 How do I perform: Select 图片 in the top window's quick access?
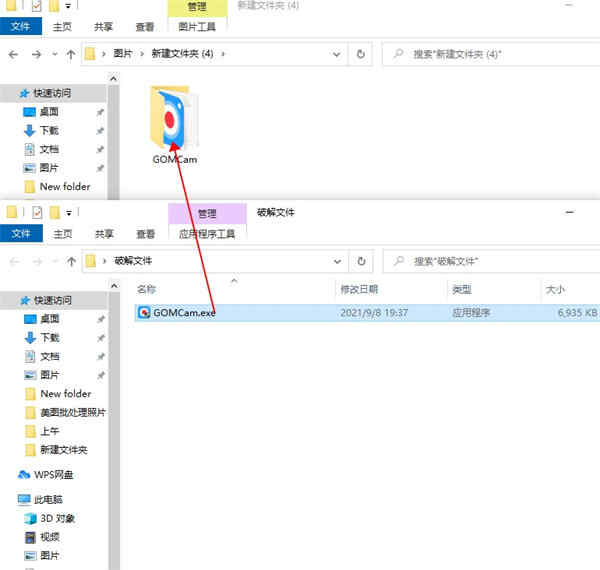point(49,168)
